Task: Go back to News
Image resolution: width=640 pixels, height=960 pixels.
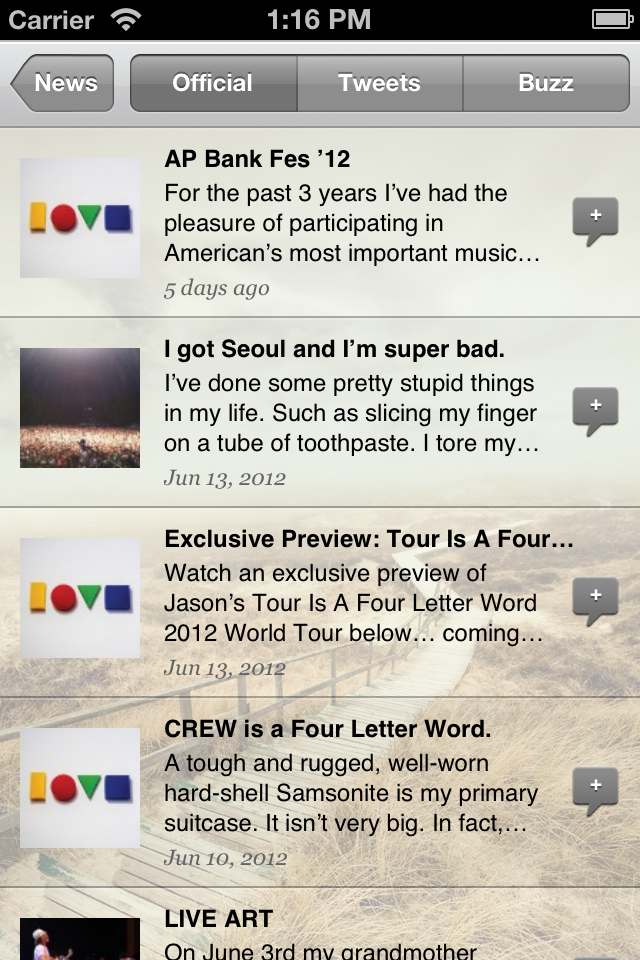Action: (x=63, y=83)
